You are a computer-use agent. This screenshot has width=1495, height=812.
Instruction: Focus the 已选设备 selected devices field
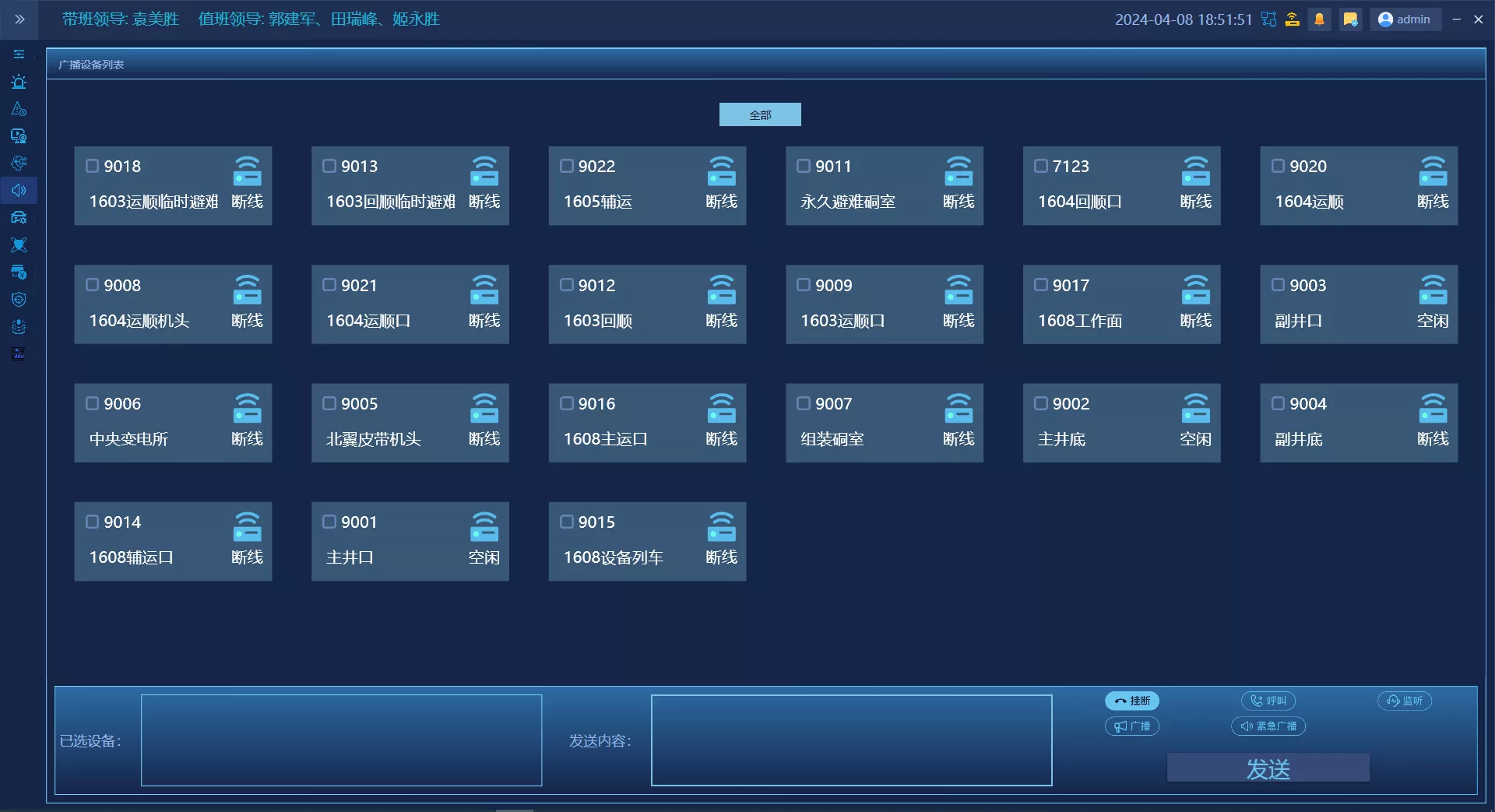[341, 740]
